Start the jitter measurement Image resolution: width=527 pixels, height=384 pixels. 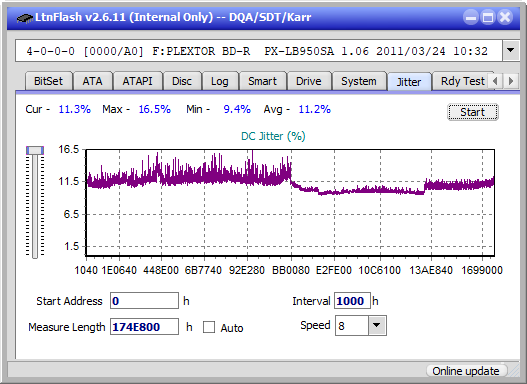[x=473, y=112]
